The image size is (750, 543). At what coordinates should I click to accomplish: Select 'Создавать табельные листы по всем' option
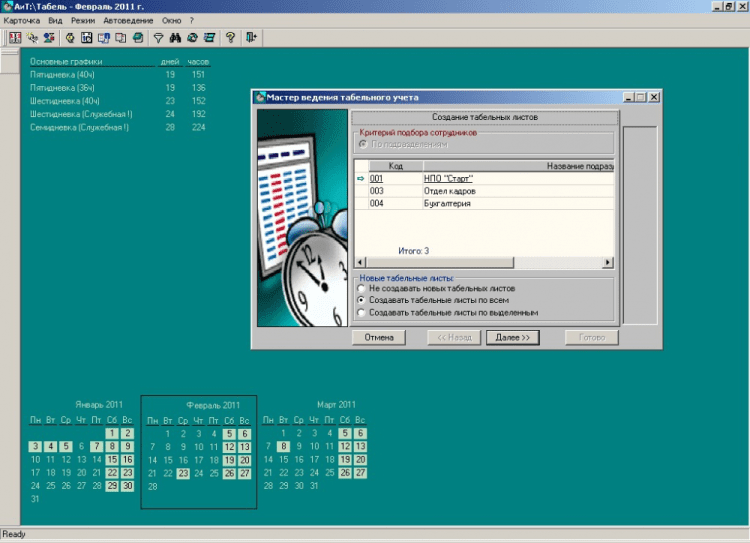tap(361, 300)
